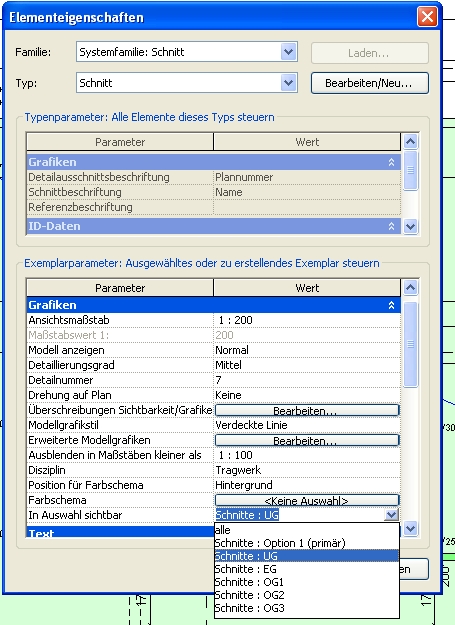Click the Typenparameter 'Parameter' column header
This screenshot has width=455, height=625.
(x=120, y=142)
